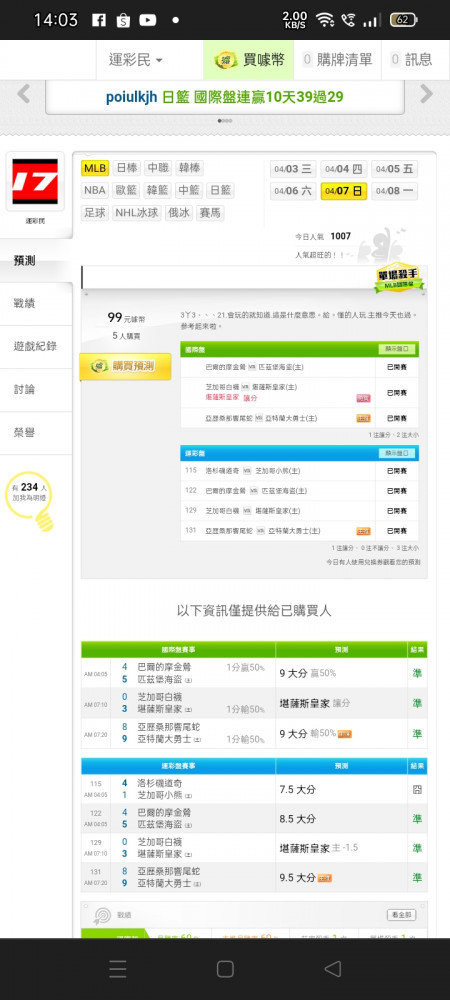Click '1注讓分、0注不讓分、3注大小' summary text

375,548
